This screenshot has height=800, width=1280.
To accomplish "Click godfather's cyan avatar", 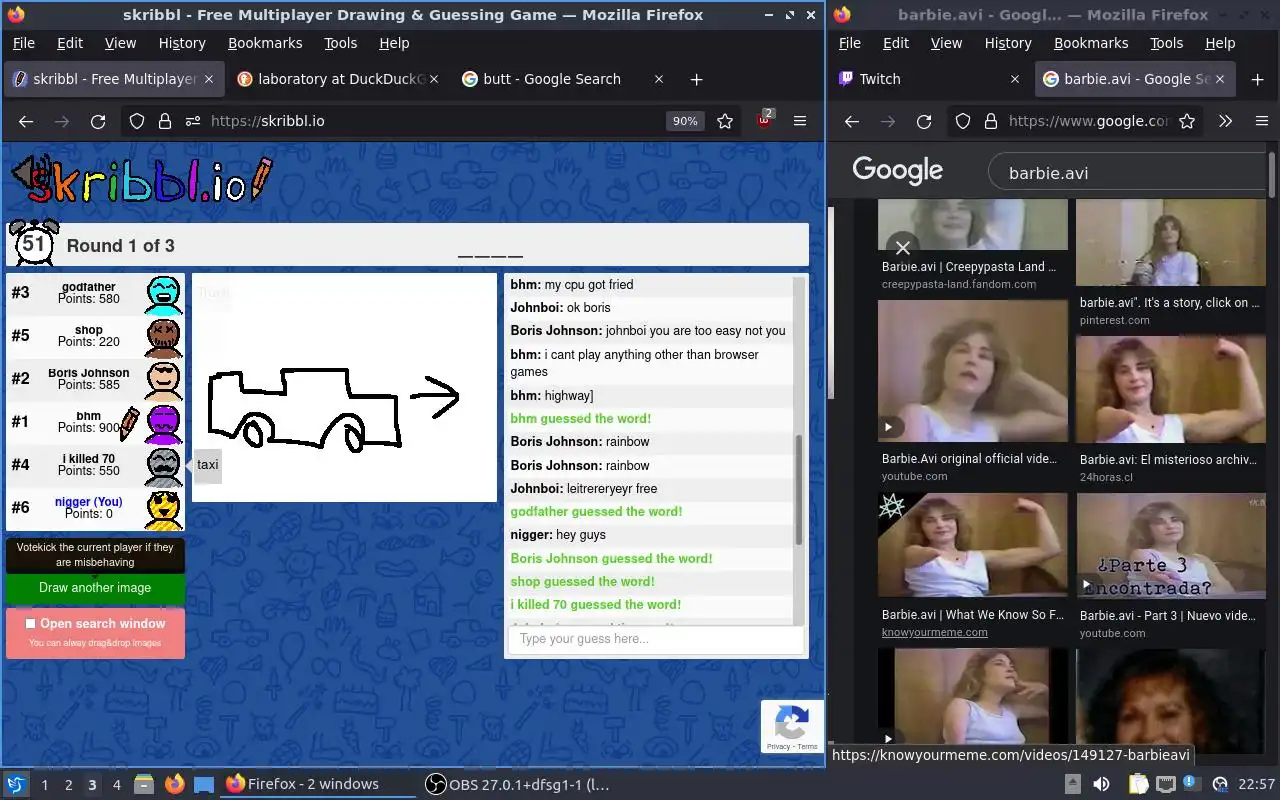I will pos(164,294).
